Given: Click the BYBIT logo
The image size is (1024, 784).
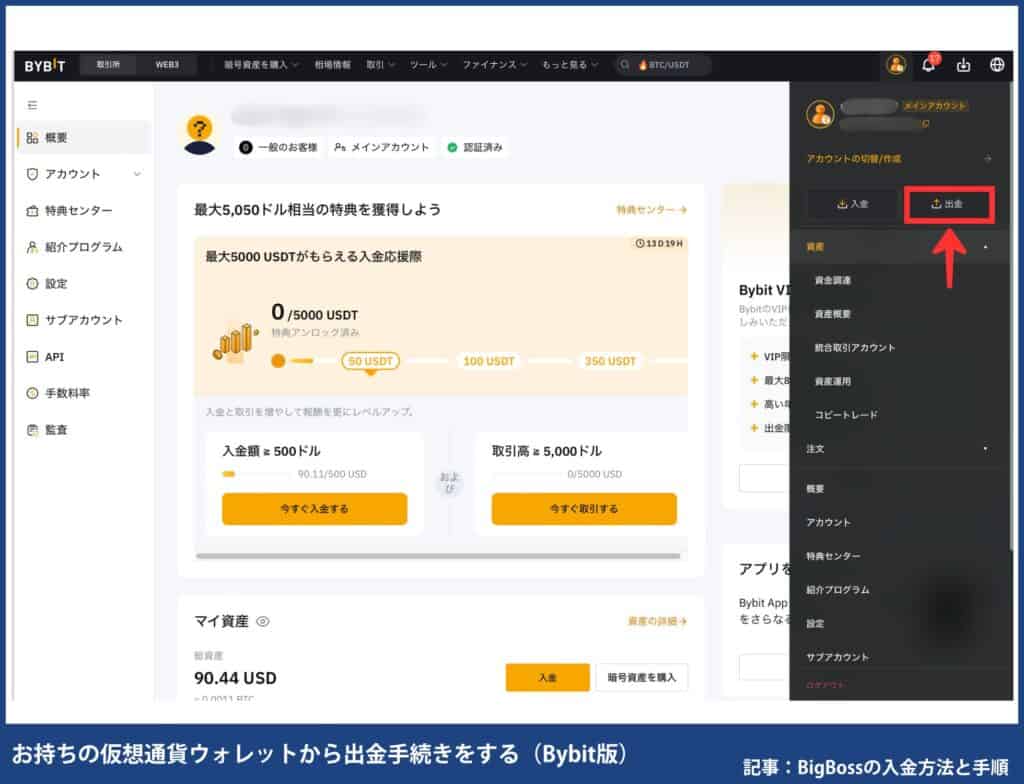Looking at the screenshot, I should [46, 65].
